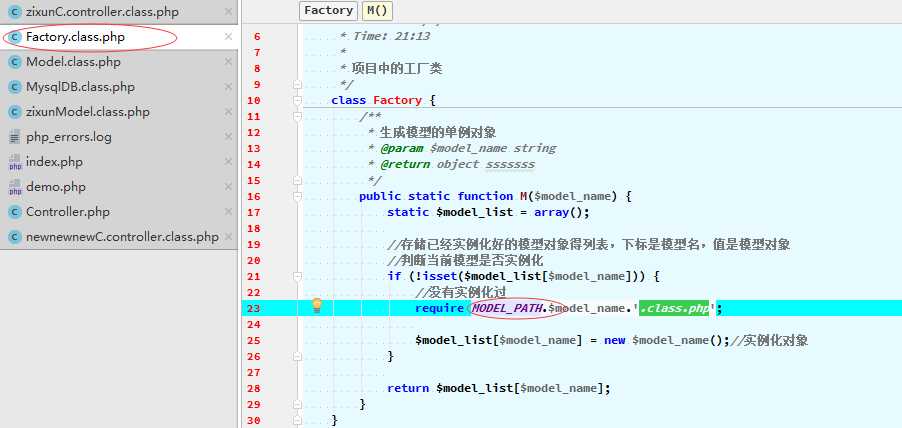Close the newnewnewC.controller.class.php tab
The image size is (902, 428).
(228, 237)
